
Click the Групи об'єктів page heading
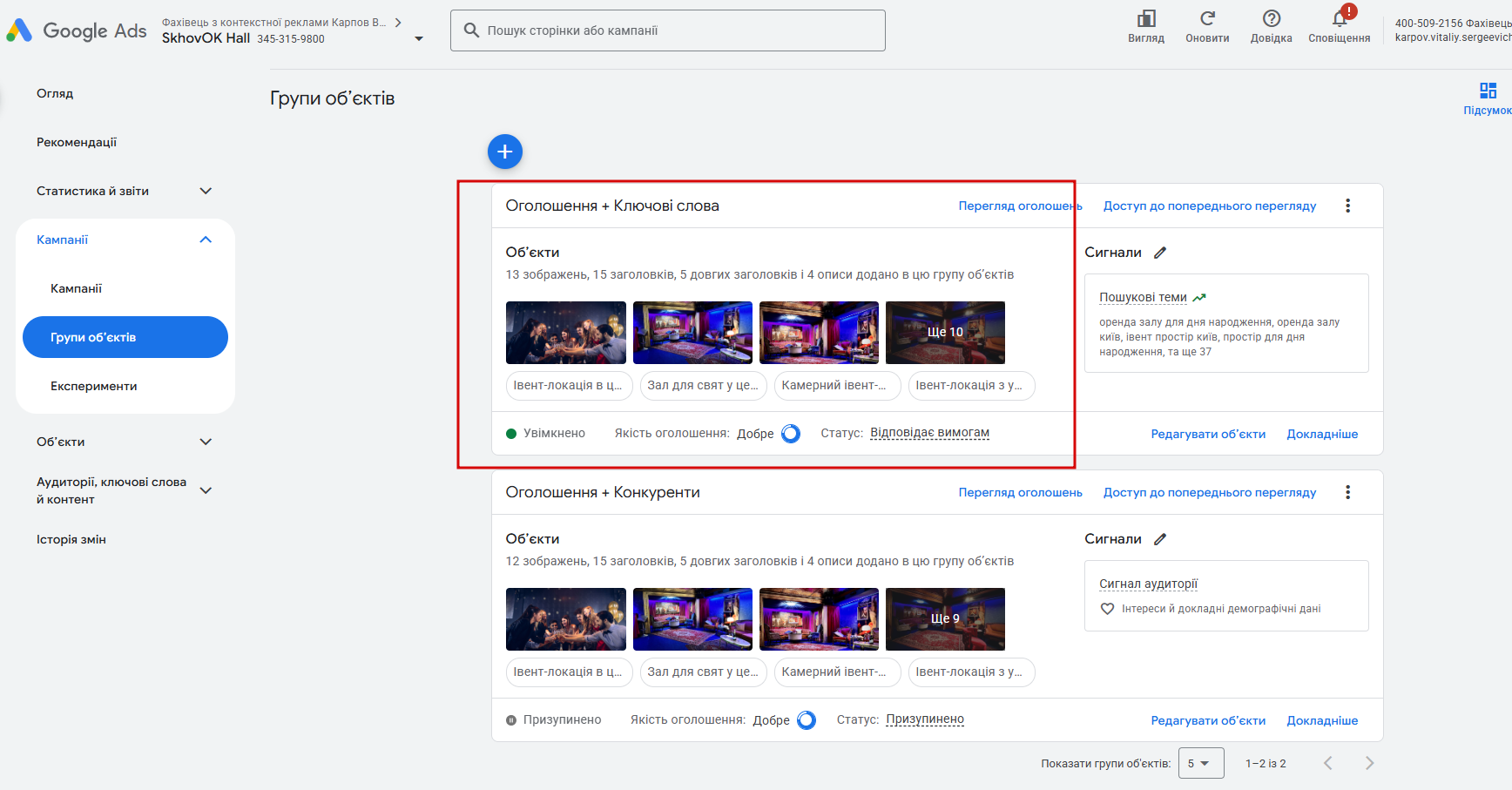click(x=332, y=98)
